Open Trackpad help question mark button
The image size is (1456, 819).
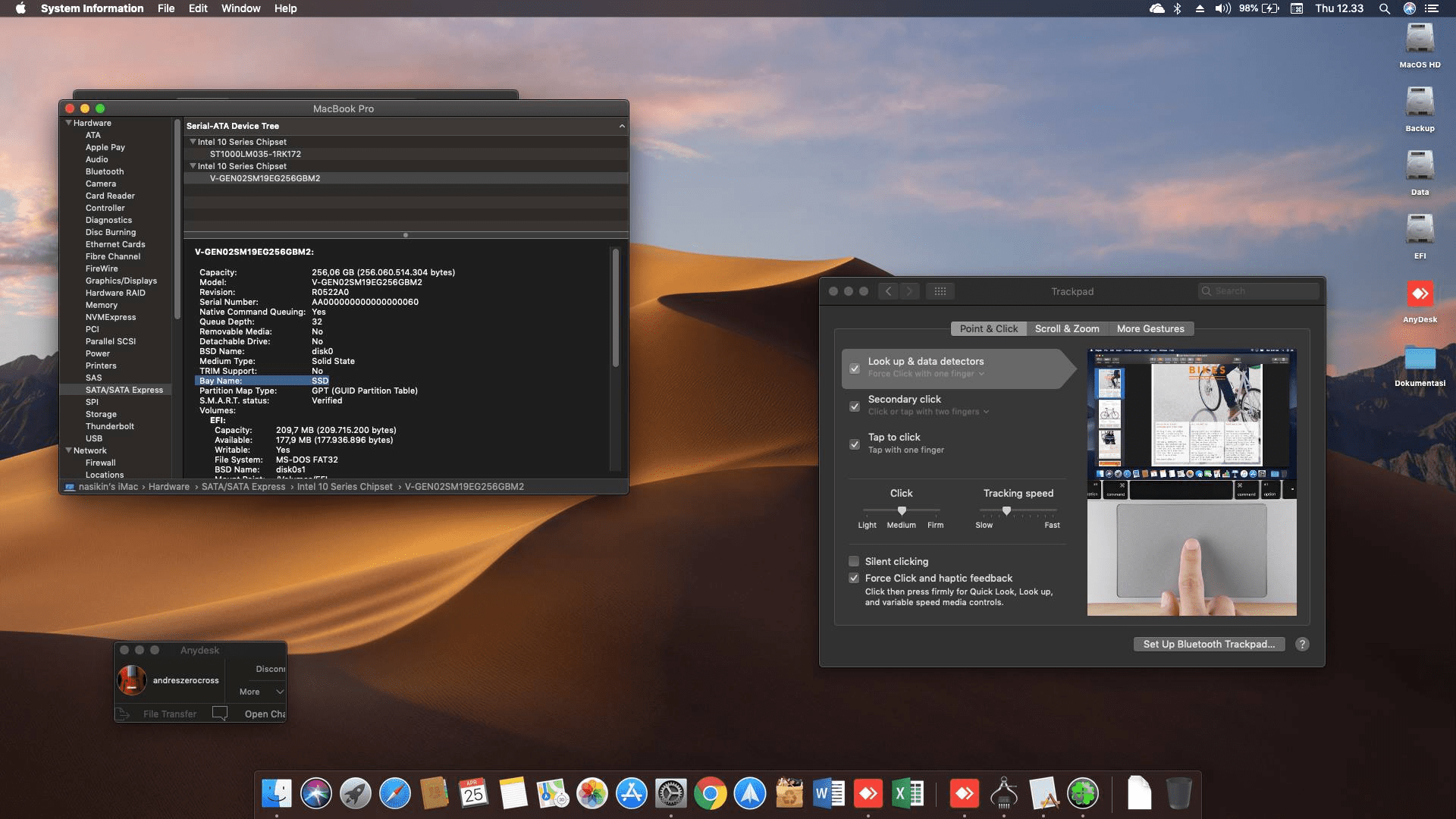(x=1302, y=644)
